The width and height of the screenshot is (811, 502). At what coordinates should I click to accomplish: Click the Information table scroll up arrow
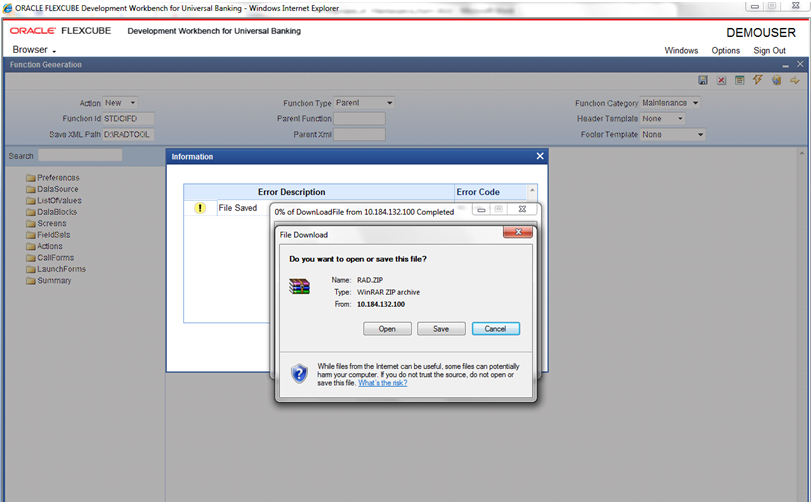[532, 190]
